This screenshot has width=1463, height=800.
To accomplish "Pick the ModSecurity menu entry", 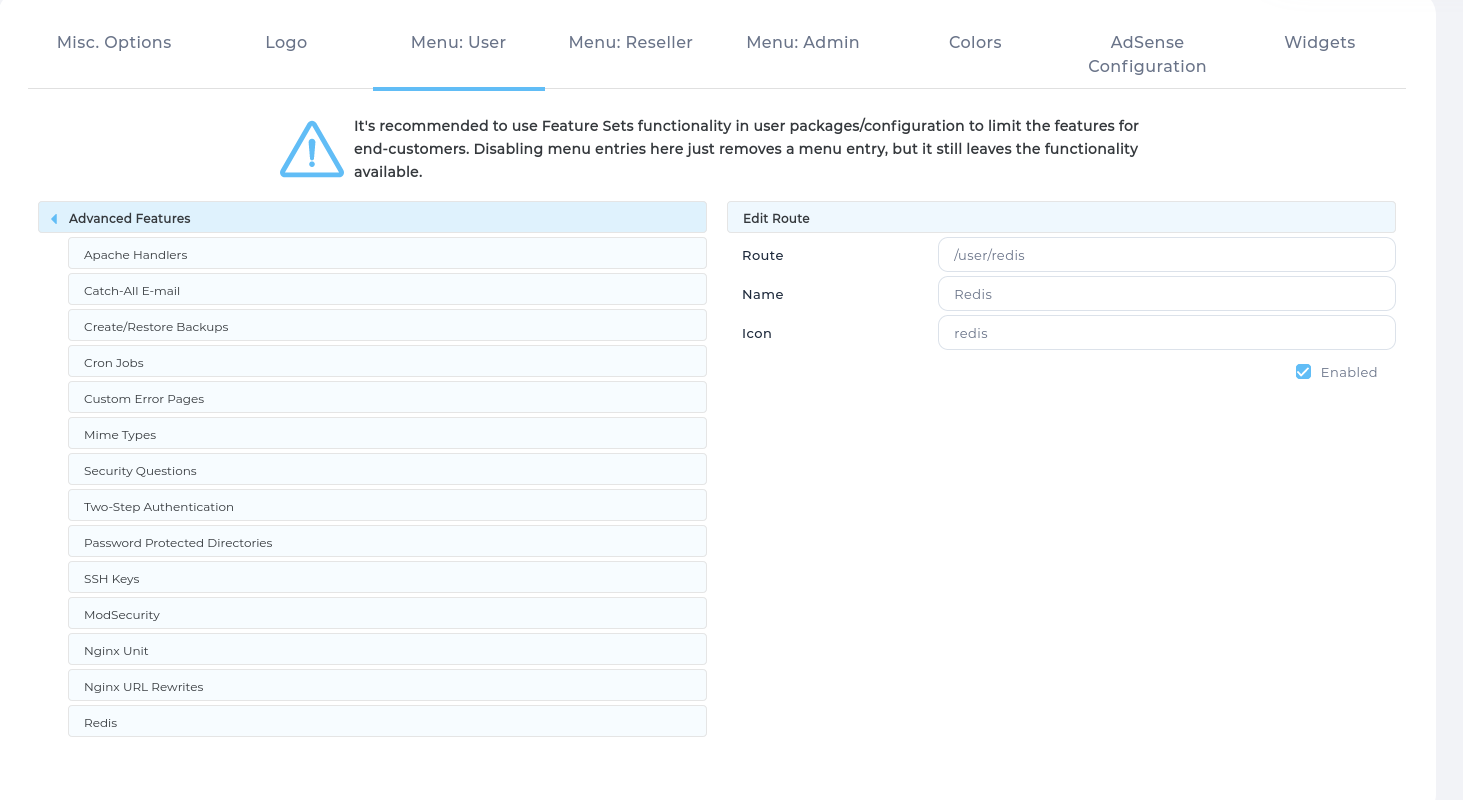I will 387,615.
